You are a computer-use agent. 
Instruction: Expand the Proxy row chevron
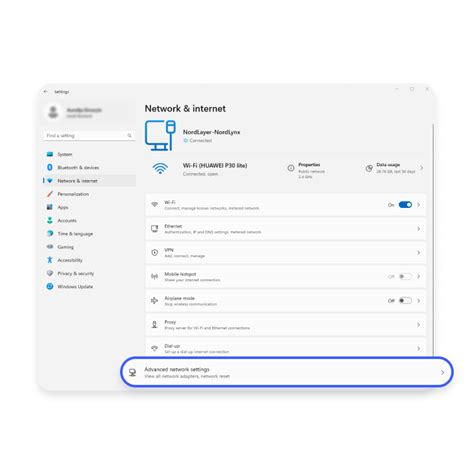(419, 324)
